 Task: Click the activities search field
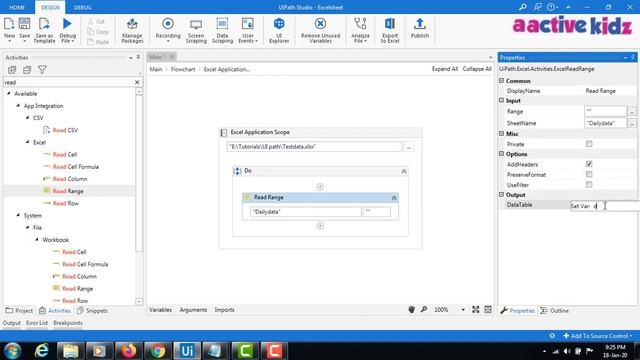pyautogui.click(x=69, y=82)
